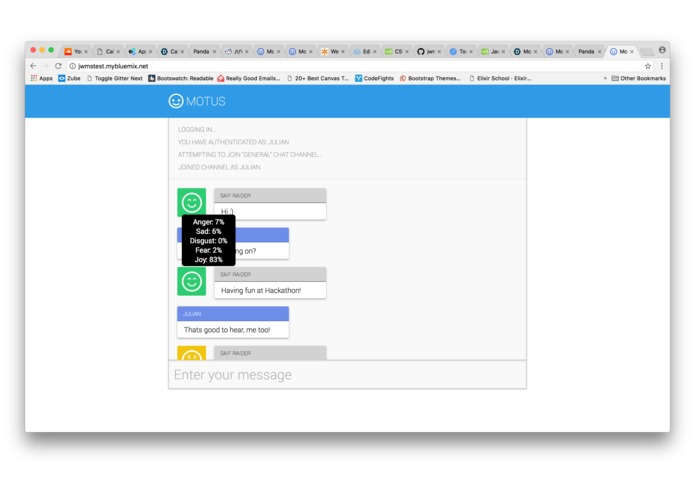Viewport: 695px width, 494px height.
Task: Click the green smiley avatar beside "Hi :)"
Action: [191, 202]
